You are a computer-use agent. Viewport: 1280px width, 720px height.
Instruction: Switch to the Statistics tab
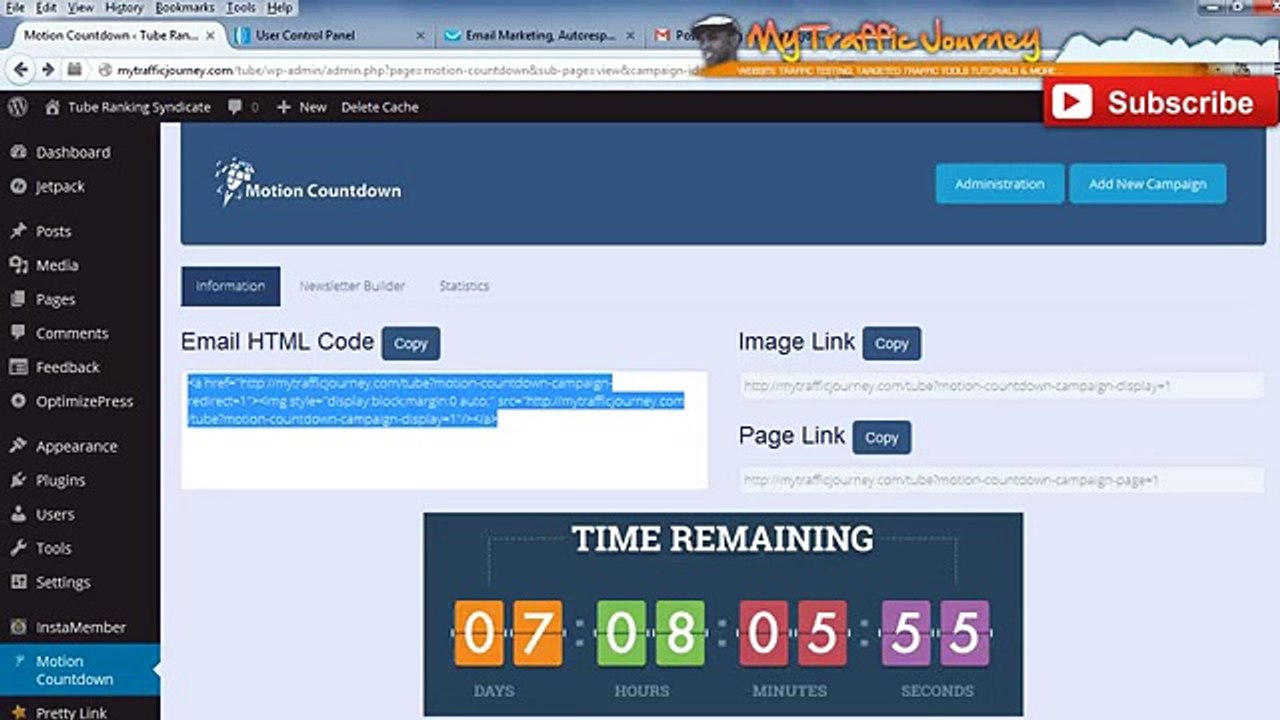click(464, 286)
